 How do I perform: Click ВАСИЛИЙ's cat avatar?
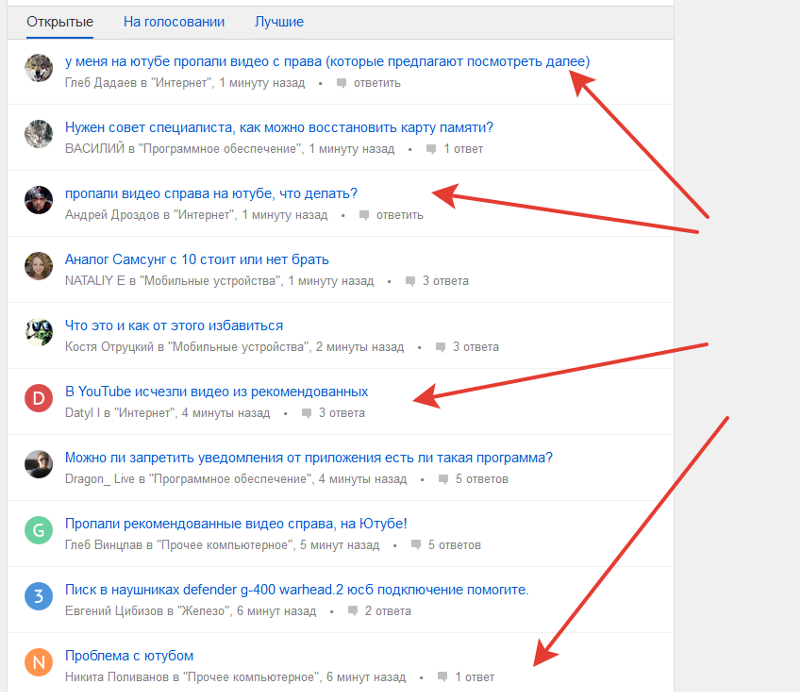coord(39,134)
